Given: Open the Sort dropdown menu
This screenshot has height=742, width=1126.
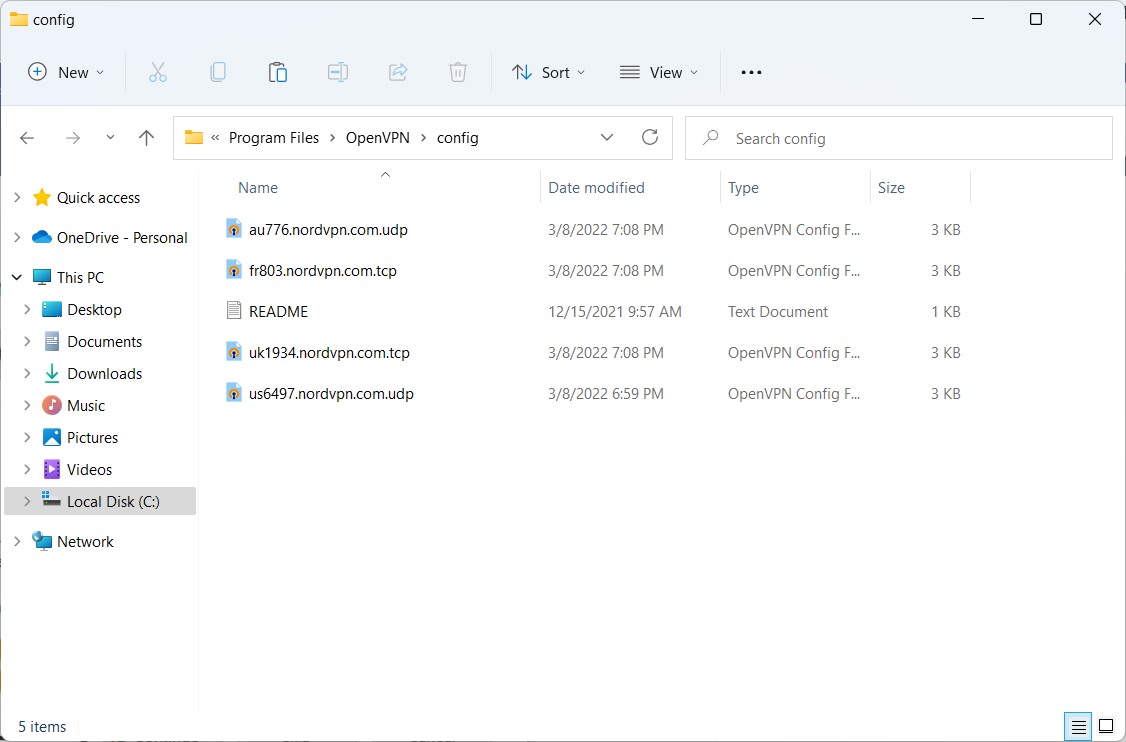Looking at the screenshot, I should click(x=548, y=72).
